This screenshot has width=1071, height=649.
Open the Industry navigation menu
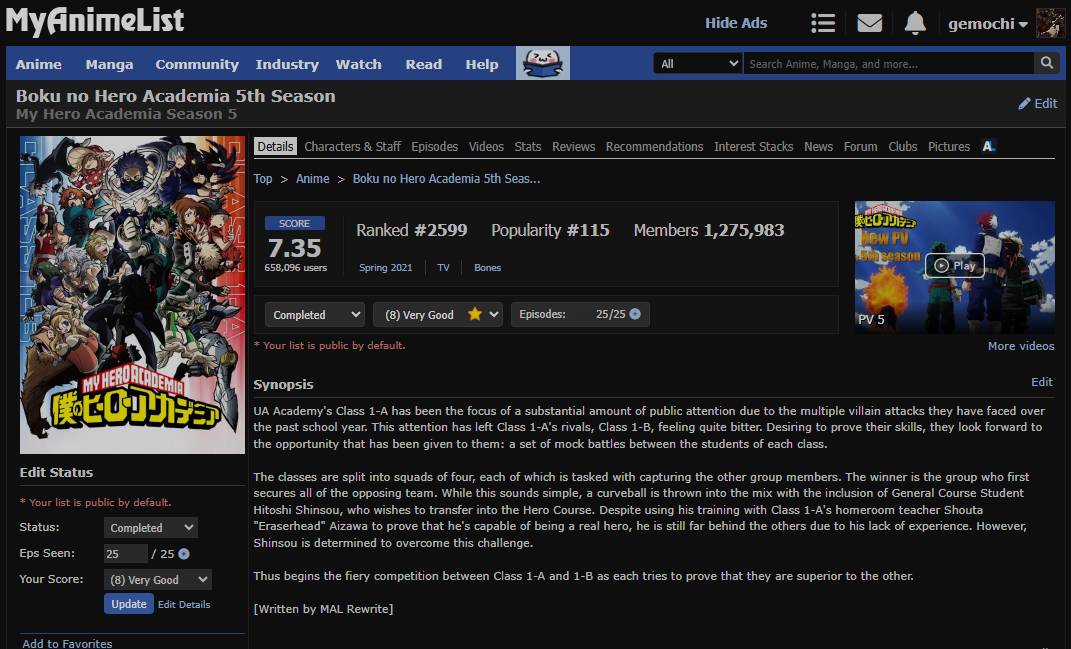click(x=287, y=64)
